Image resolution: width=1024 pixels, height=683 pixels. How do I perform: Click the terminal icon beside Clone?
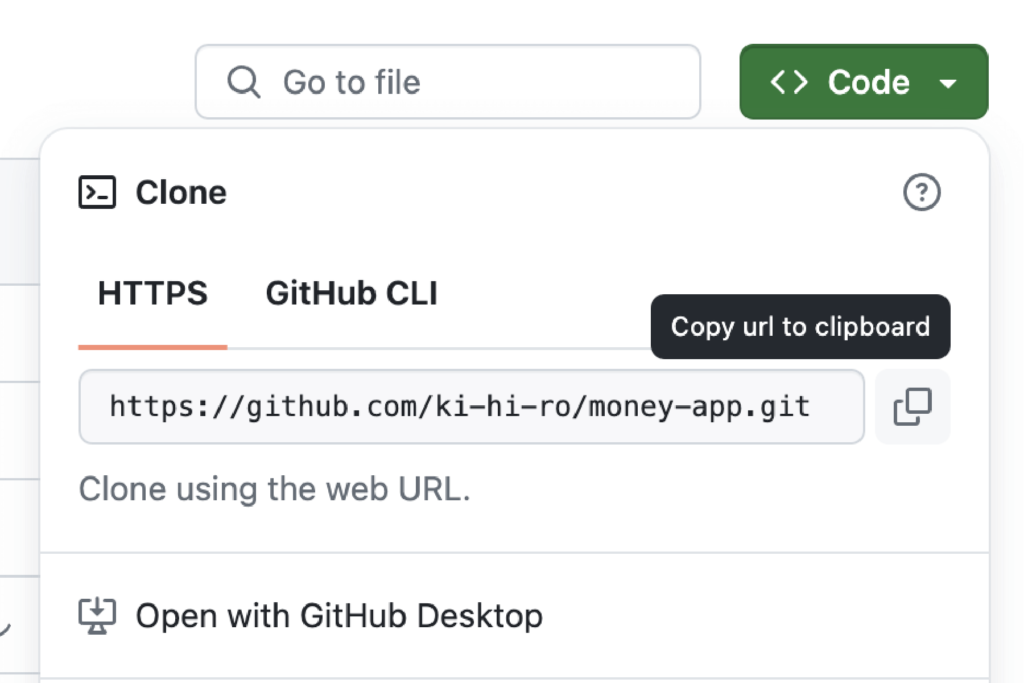(x=97, y=192)
